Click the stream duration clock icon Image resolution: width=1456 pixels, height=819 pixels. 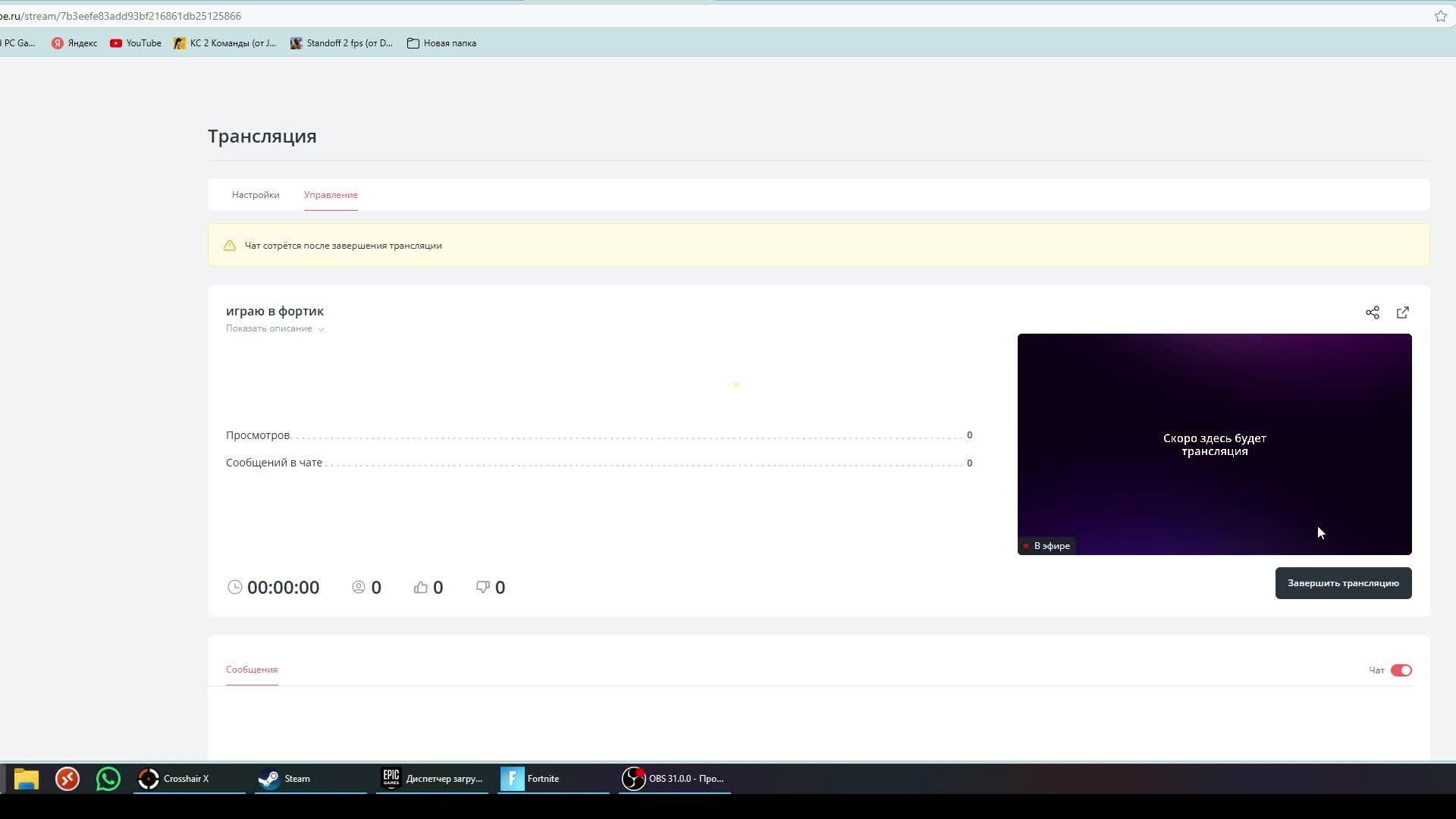234,587
